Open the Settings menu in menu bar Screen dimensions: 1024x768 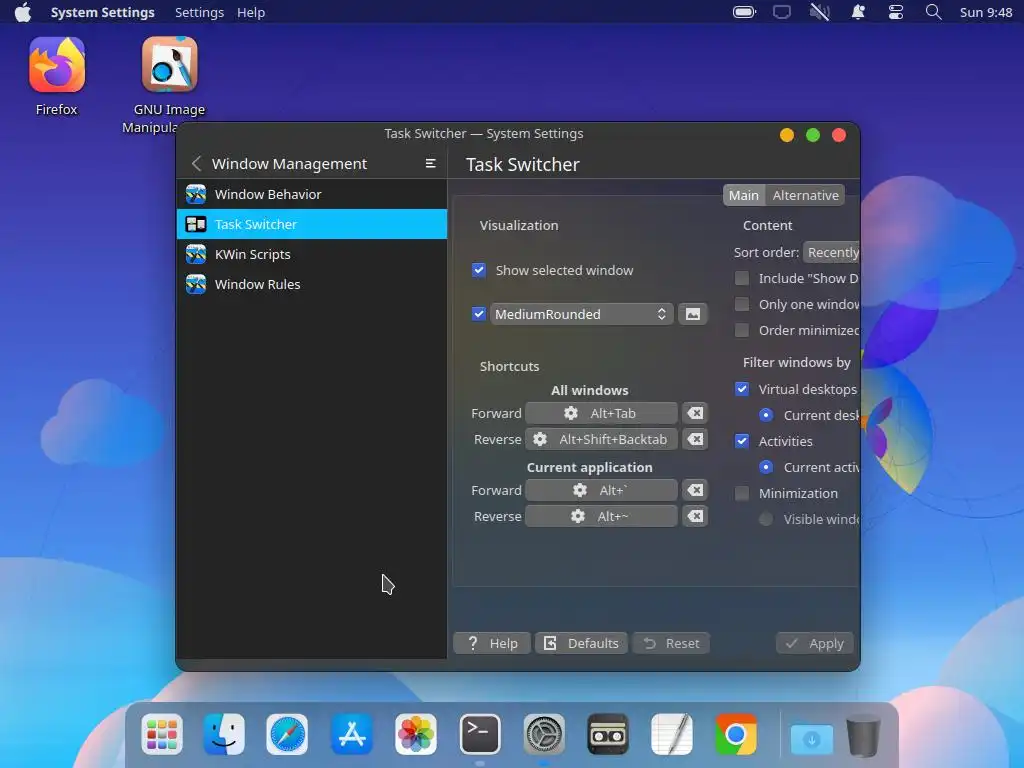point(199,12)
